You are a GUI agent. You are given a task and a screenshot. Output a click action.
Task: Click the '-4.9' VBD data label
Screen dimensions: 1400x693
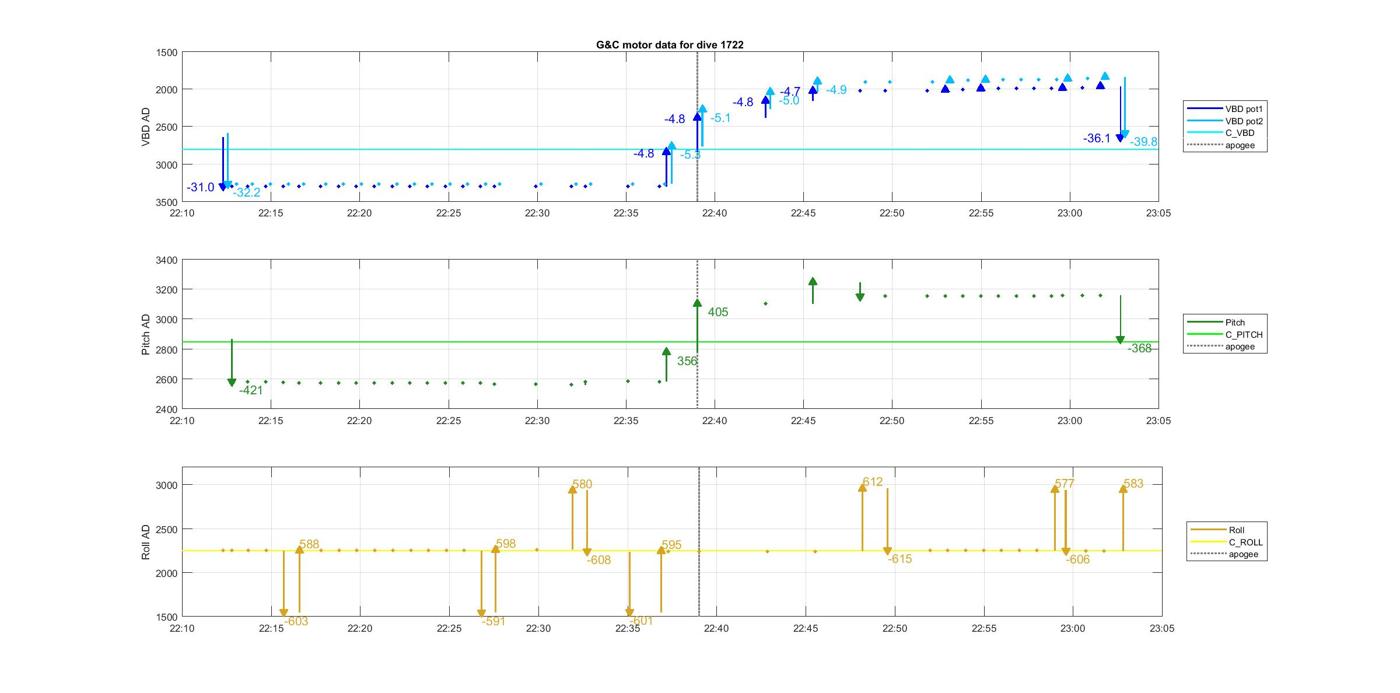tap(836, 90)
